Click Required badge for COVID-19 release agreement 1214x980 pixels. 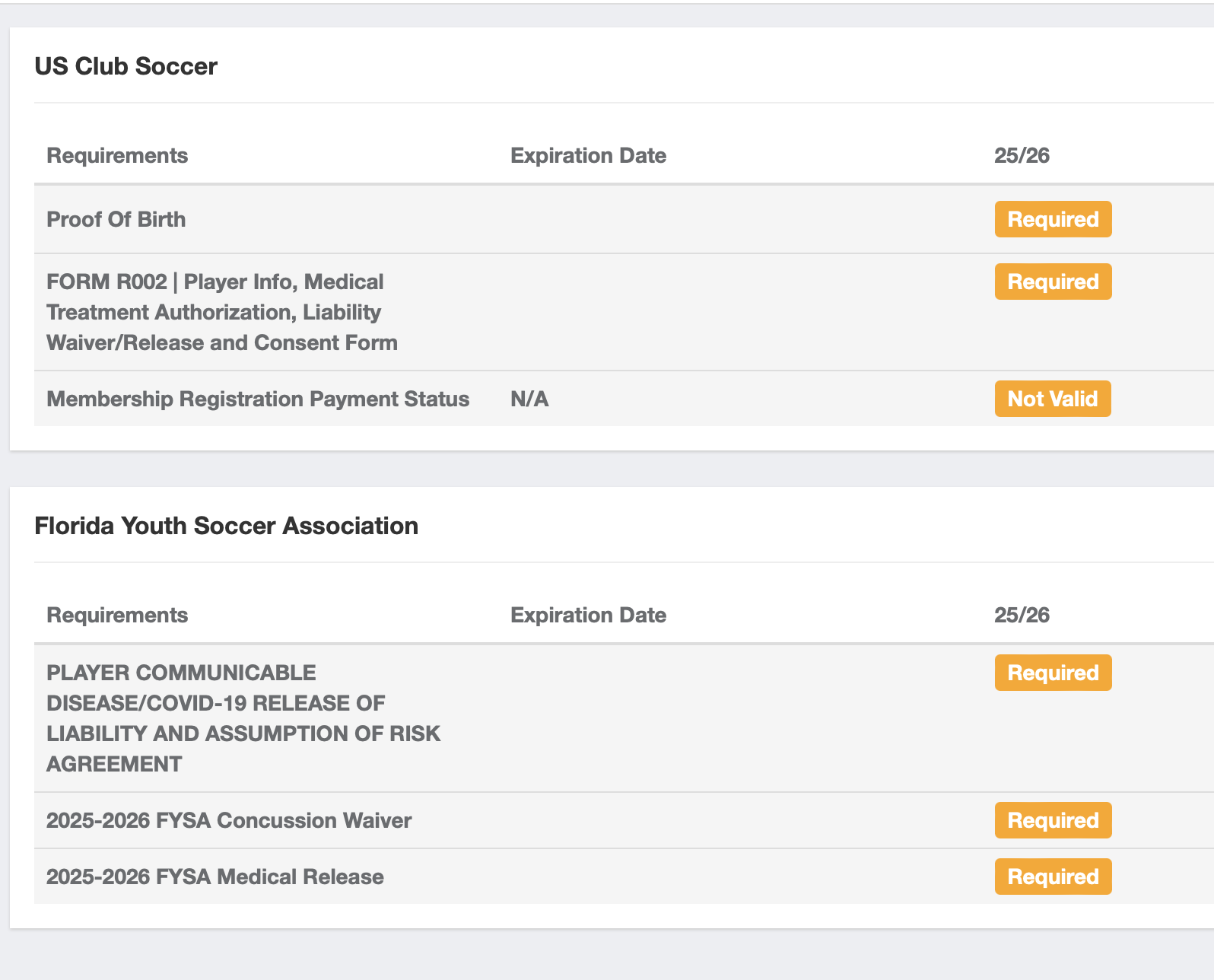click(x=1053, y=673)
